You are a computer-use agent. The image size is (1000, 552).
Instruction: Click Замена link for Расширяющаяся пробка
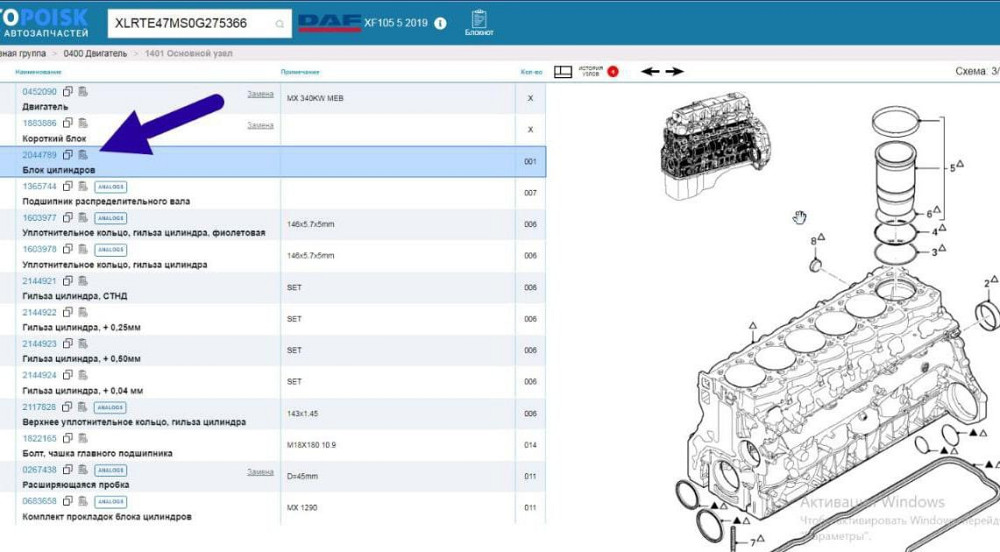[260, 471]
